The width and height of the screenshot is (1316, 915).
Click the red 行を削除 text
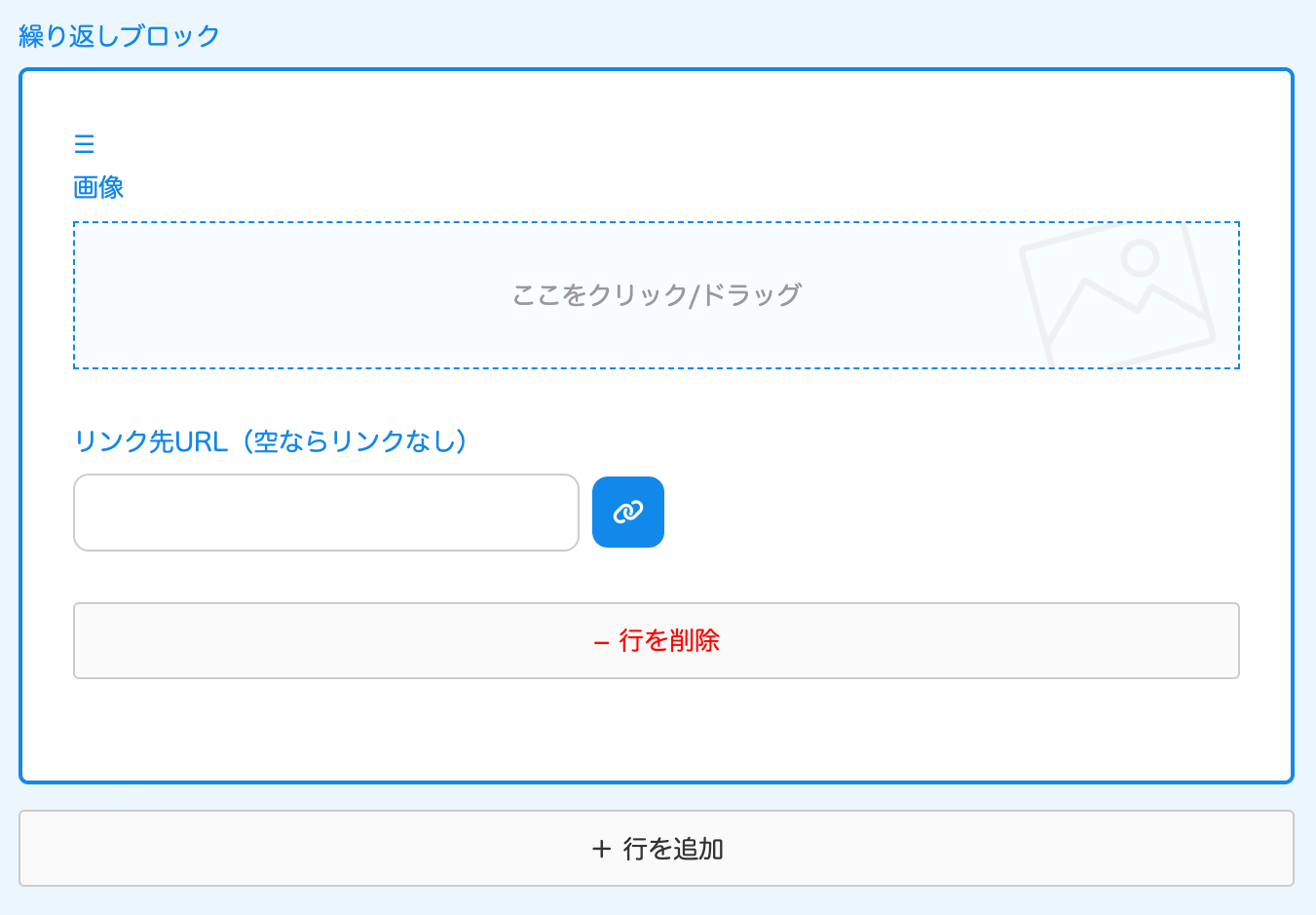[669, 640]
